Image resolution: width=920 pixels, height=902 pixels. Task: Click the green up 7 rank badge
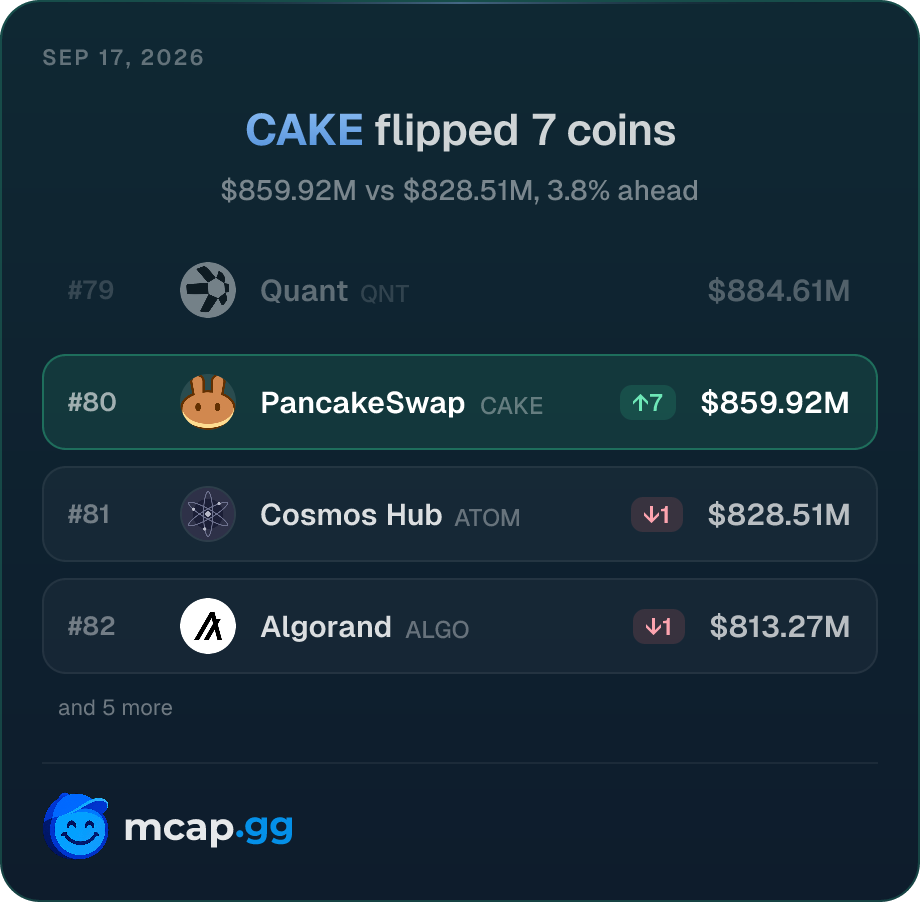648,403
